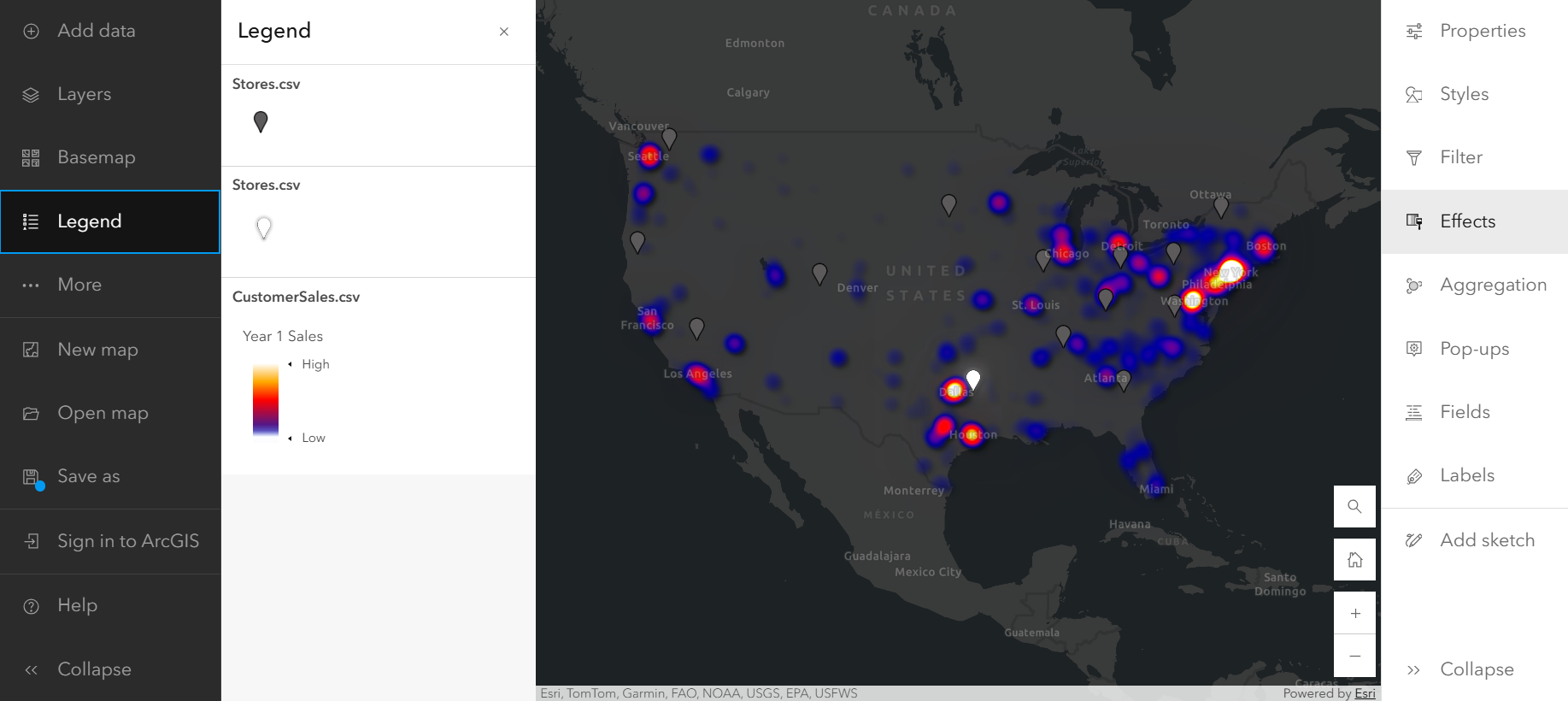This screenshot has height=701, width=1568.
Task: Collapse the left sidebar
Action: pos(110,669)
